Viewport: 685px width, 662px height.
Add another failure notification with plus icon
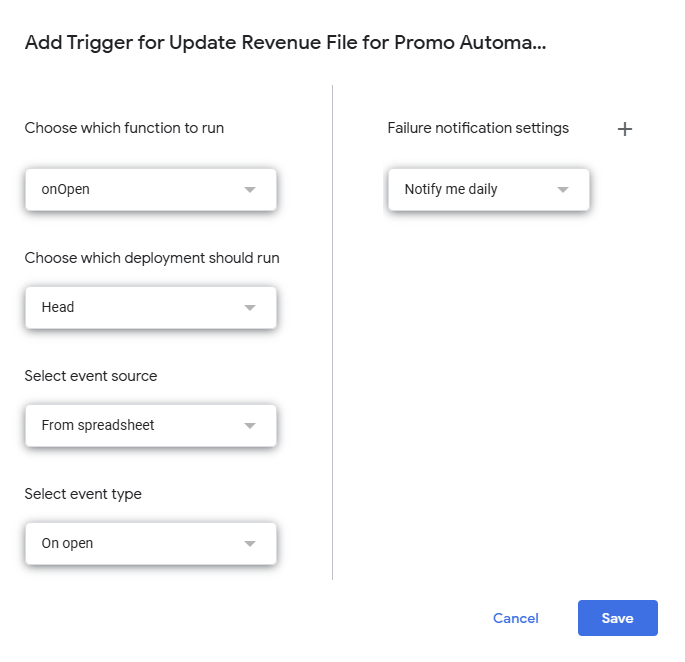(625, 129)
